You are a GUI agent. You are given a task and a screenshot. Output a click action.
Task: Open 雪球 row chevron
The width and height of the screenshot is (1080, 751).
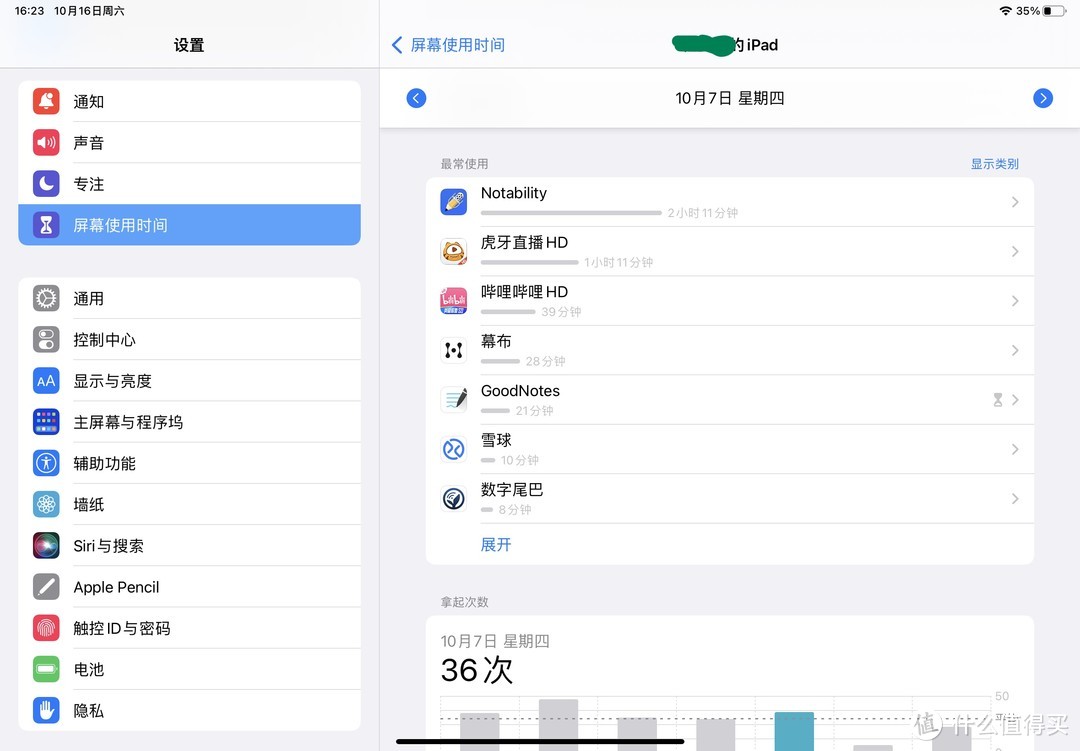coord(1015,449)
